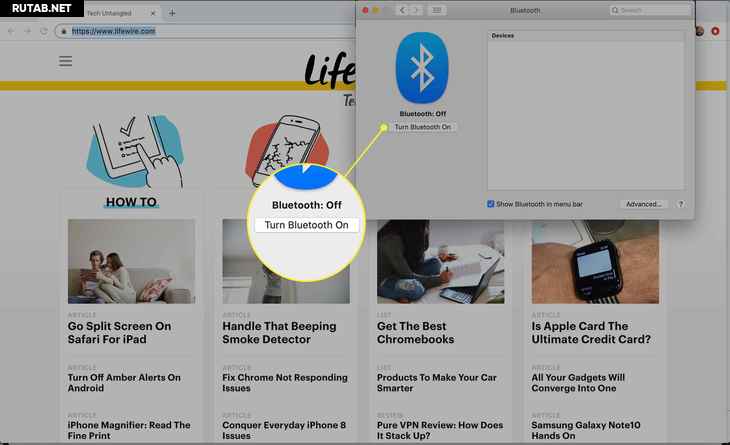Open a new browser tab

click(x=172, y=13)
